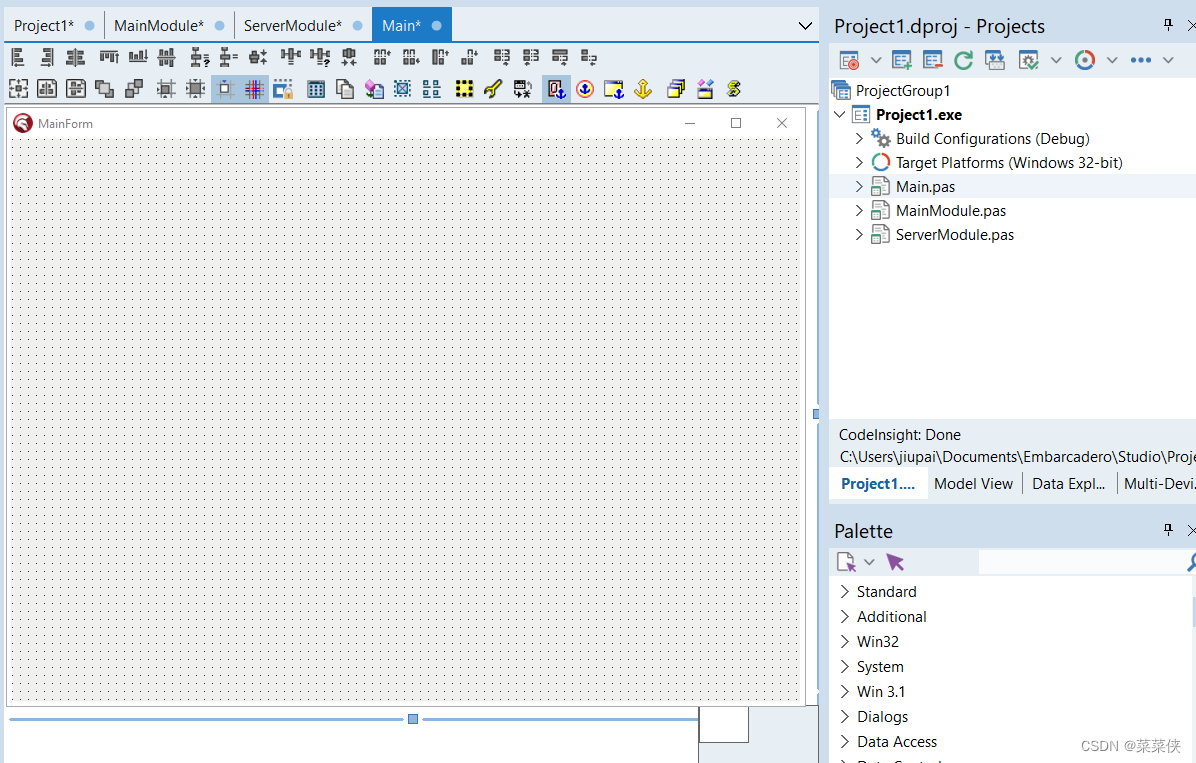
Task: Click the Build Configuration gear-check icon
Action: [x=1028, y=60]
